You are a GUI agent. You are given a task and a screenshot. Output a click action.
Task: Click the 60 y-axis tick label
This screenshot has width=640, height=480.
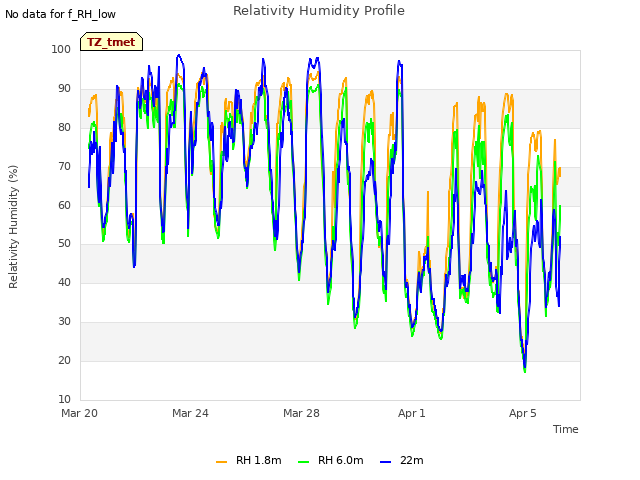pos(64,205)
